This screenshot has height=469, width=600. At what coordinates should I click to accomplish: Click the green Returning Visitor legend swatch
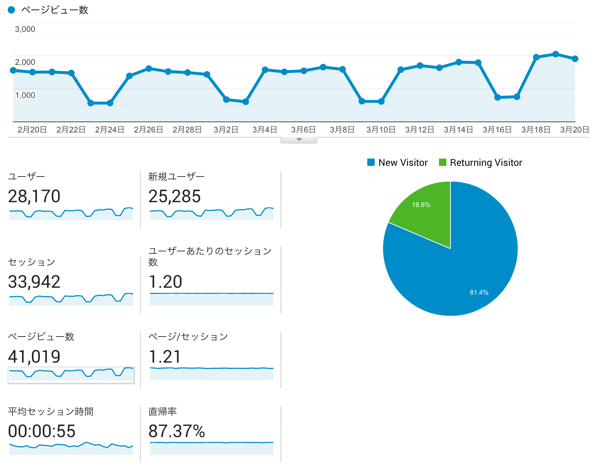point(442,163)
